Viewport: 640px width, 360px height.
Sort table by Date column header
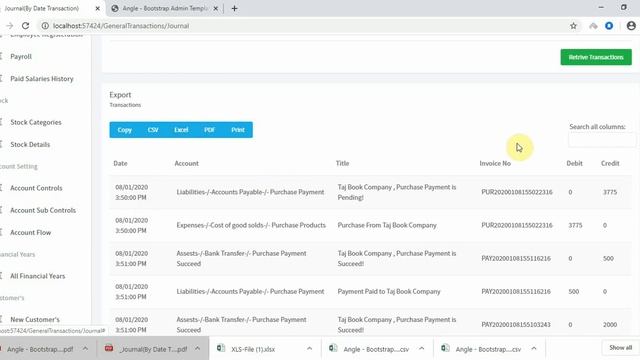click(120, 163)
